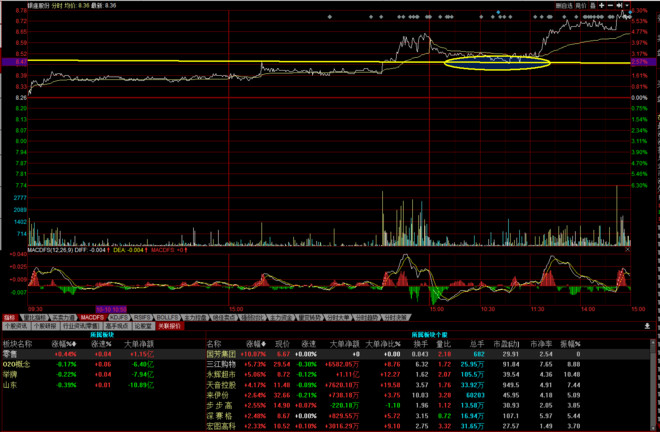The width and height of the screenshot is (660, 432).
Task: Select the 关联报价 tab
Action: click(170, 326)
